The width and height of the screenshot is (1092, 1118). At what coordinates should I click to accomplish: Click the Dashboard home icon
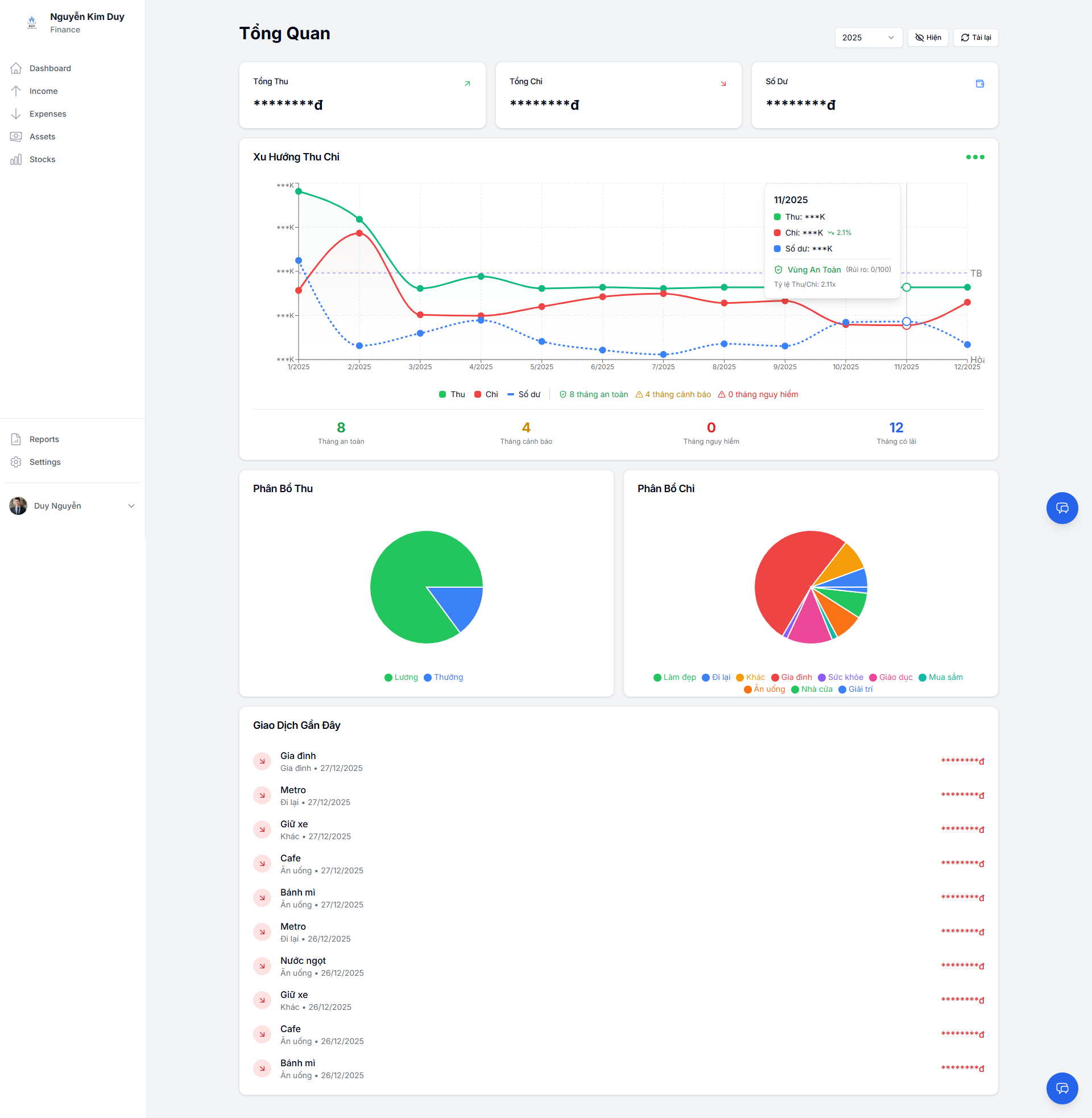[x=16, y=68]
